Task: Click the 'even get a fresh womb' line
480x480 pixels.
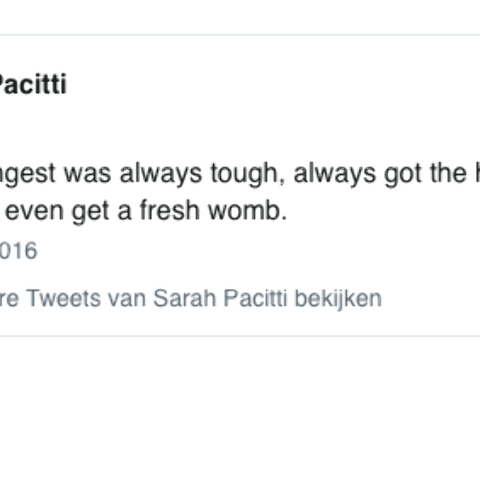Action: [x=146, y=211]
